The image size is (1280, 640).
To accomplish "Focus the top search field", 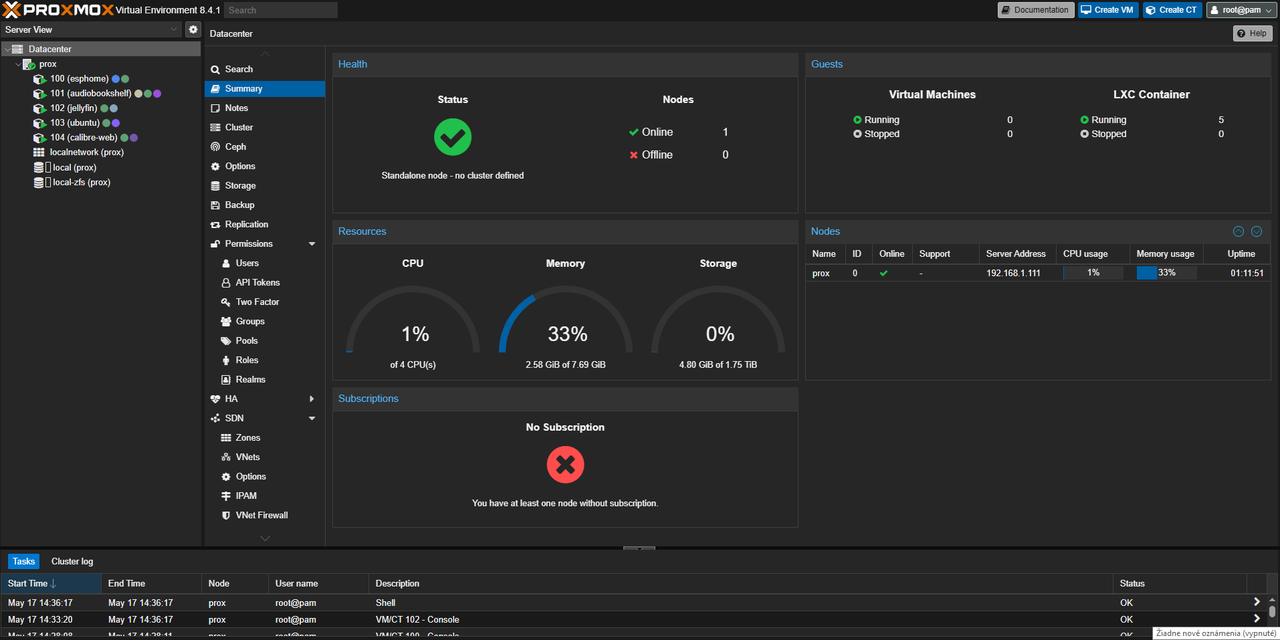I will click(281, 10).
